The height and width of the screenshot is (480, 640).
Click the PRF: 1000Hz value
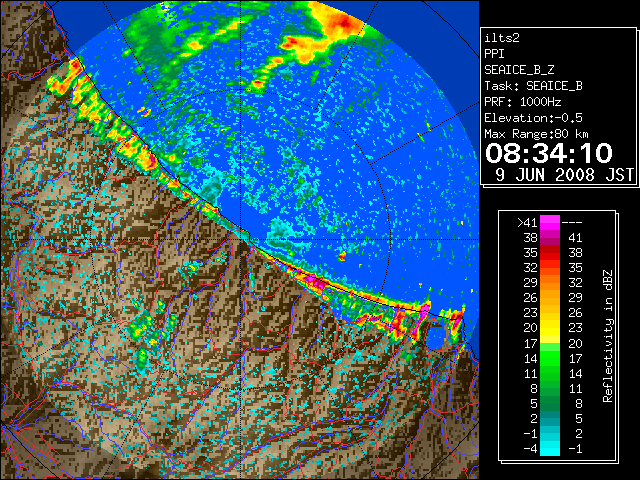pyautogui.click(x=522, y=102)
